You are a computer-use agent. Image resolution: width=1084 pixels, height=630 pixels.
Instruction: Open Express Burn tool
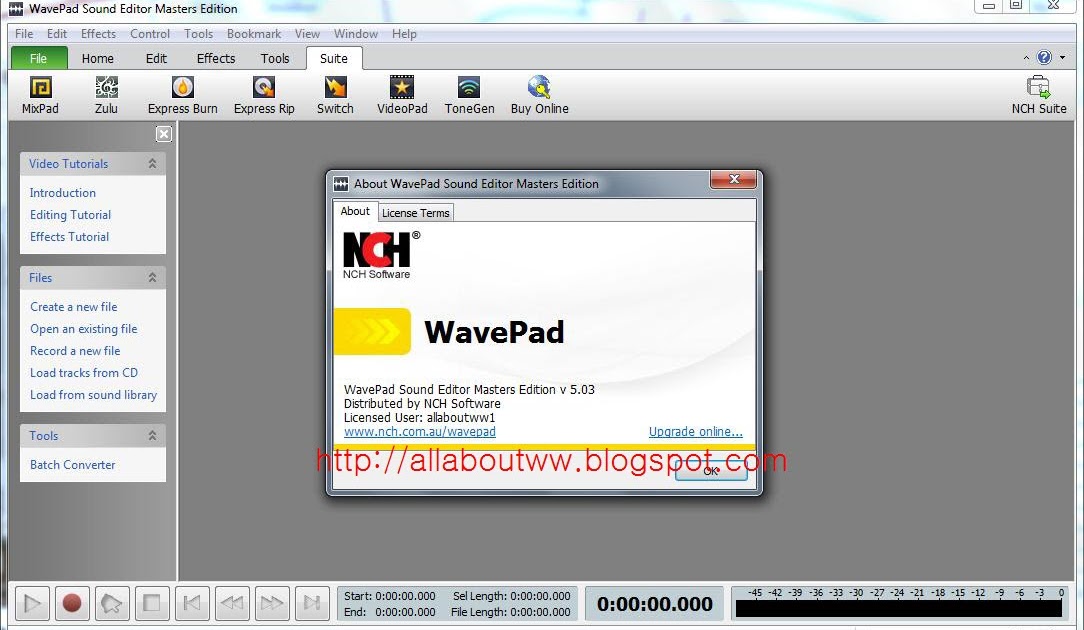[183, 95]
